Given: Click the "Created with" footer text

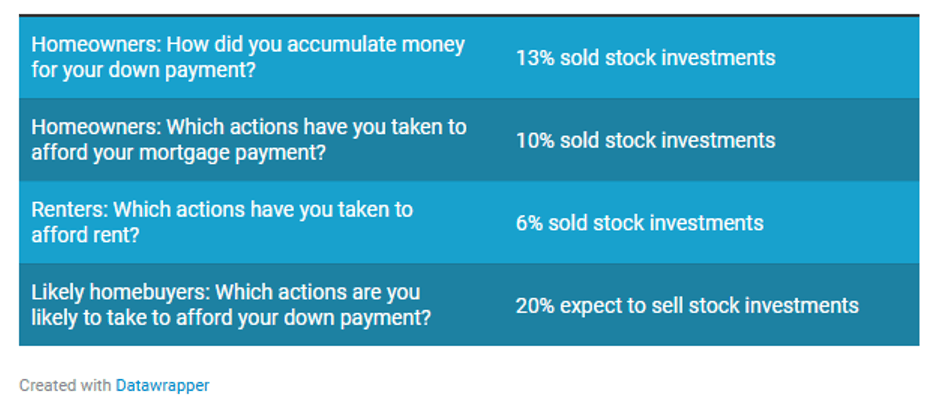Looking at the screenshot, I should pos(66,385).
